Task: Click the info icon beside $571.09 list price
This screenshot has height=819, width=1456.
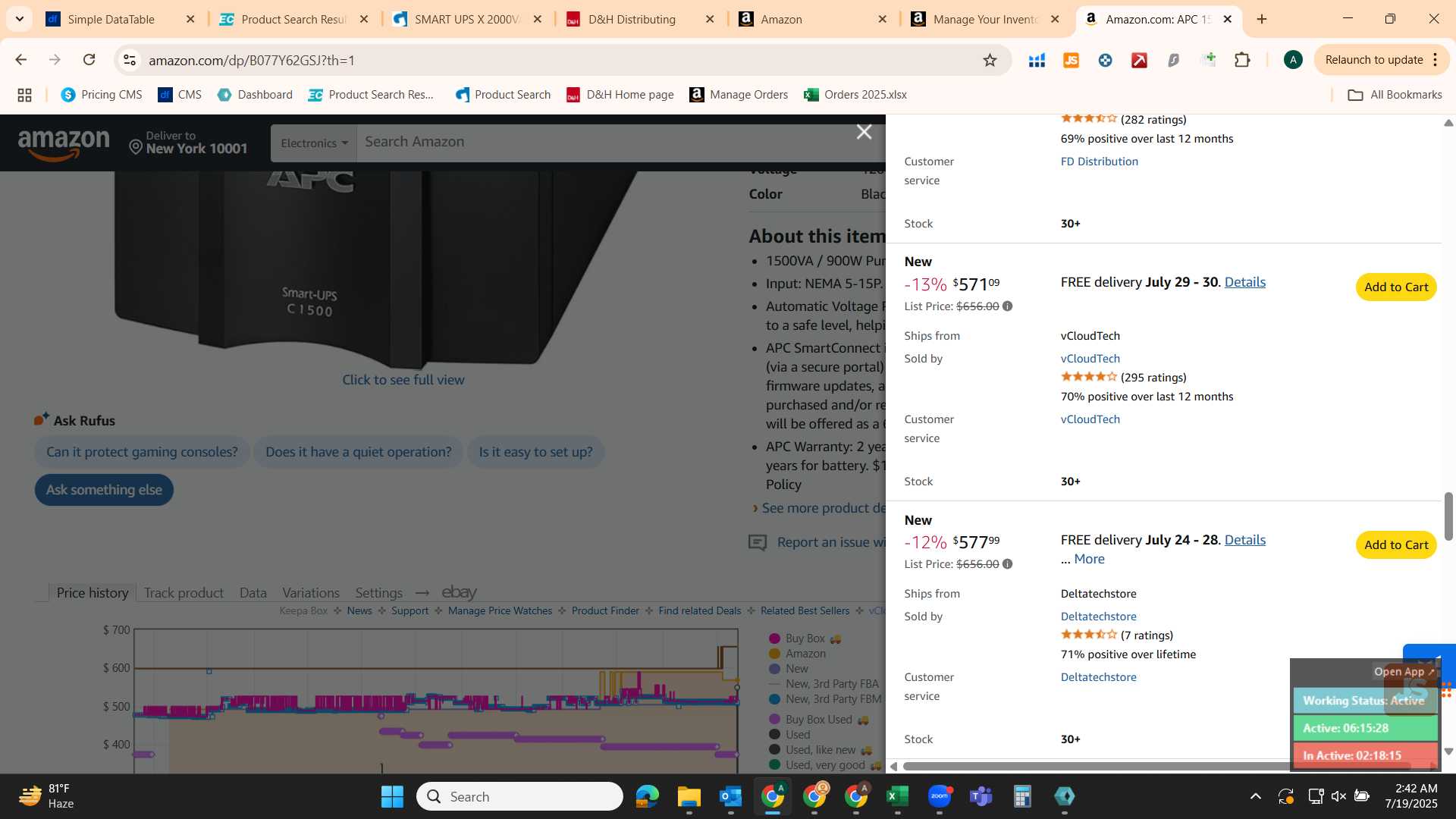Action: click(x=1007, y=306)
